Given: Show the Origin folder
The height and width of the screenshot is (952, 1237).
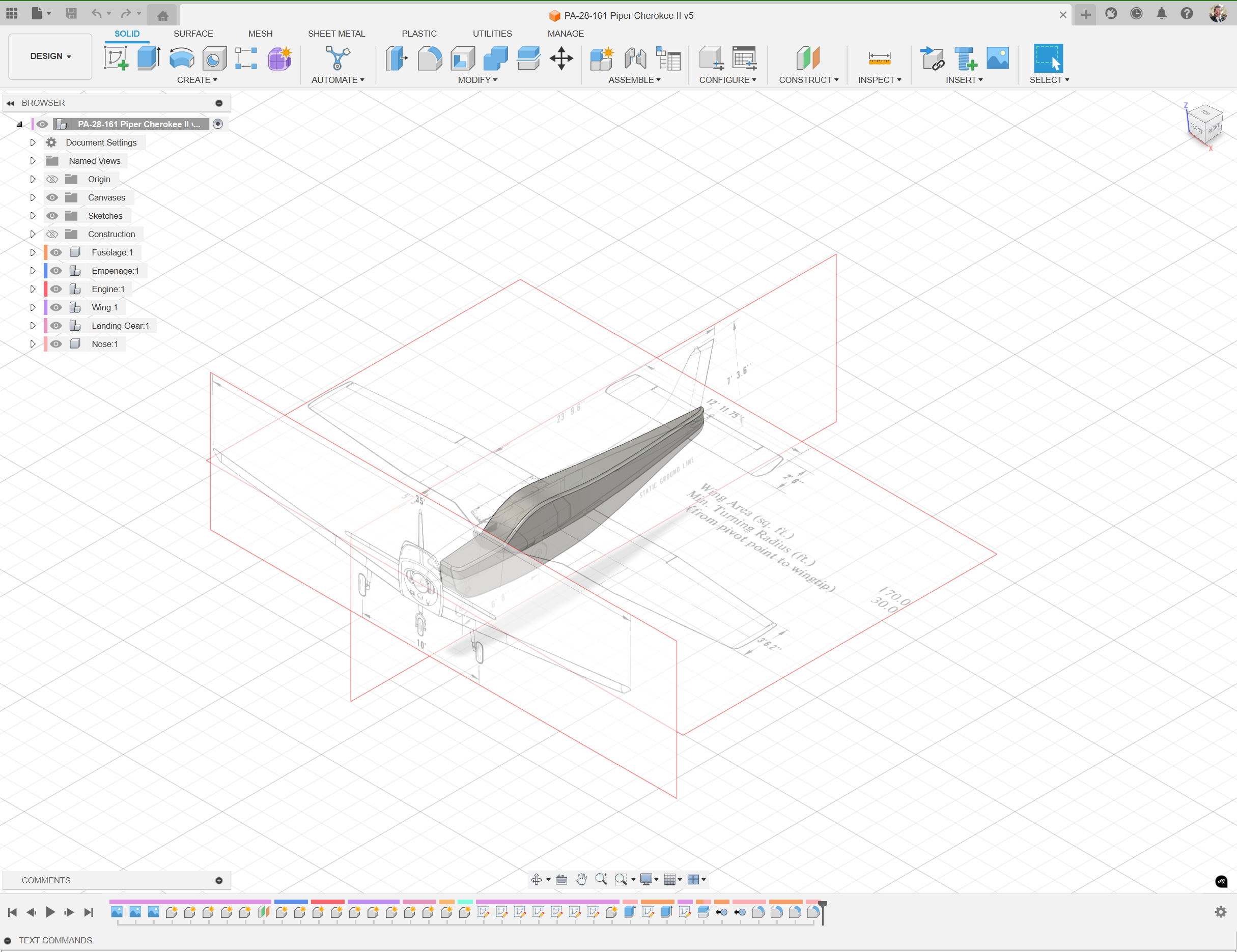Looking at the screenshot, I should [x=51, y=179].
